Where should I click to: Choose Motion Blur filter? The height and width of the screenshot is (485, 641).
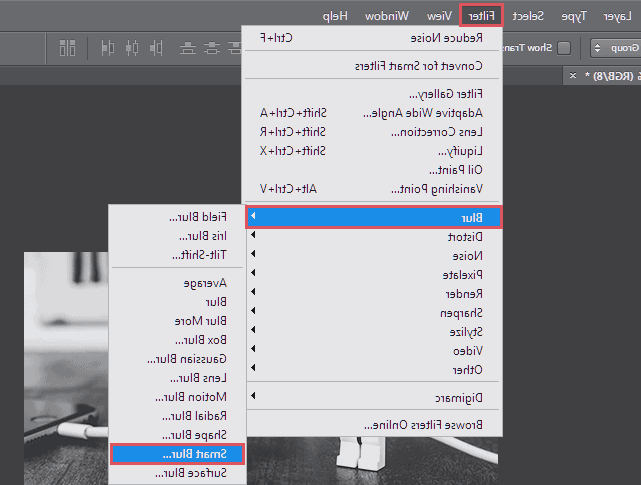[177, 397]
